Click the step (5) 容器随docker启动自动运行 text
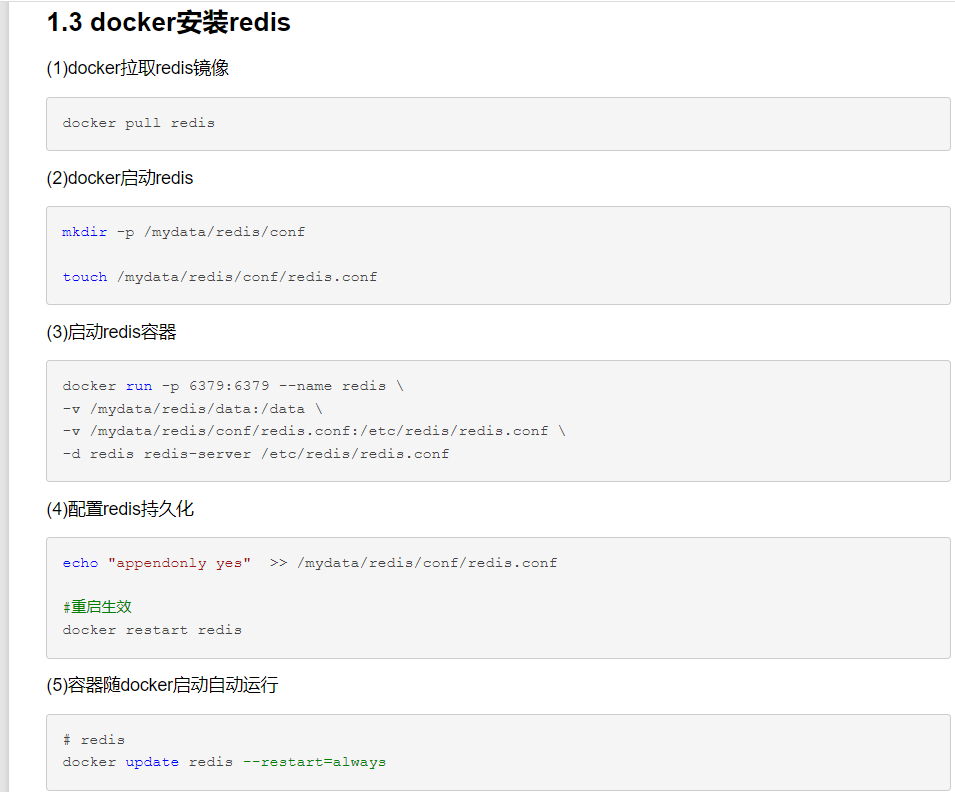955x792 pixels. coord(162,685)
